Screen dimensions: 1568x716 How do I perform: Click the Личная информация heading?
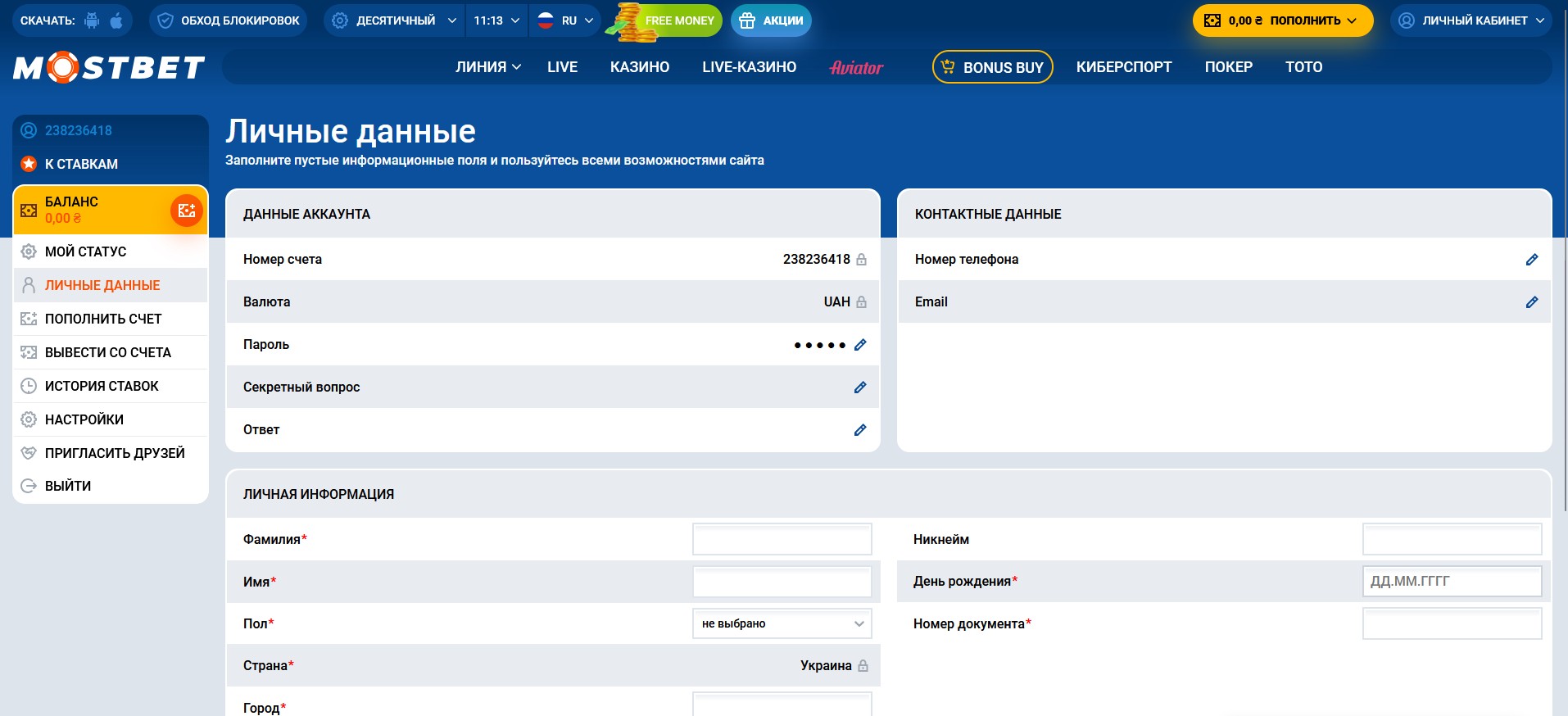pos(319,494)
